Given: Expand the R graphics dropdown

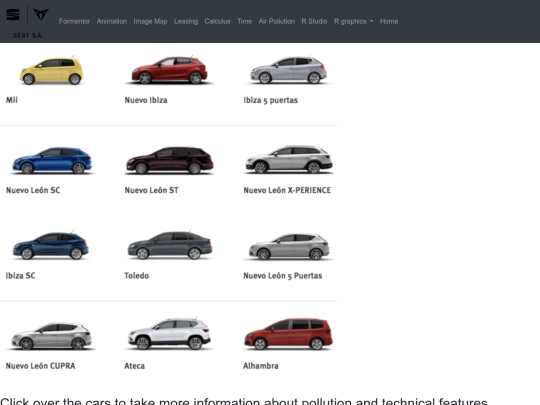Looking at the screenshot, I should point(354,21).
